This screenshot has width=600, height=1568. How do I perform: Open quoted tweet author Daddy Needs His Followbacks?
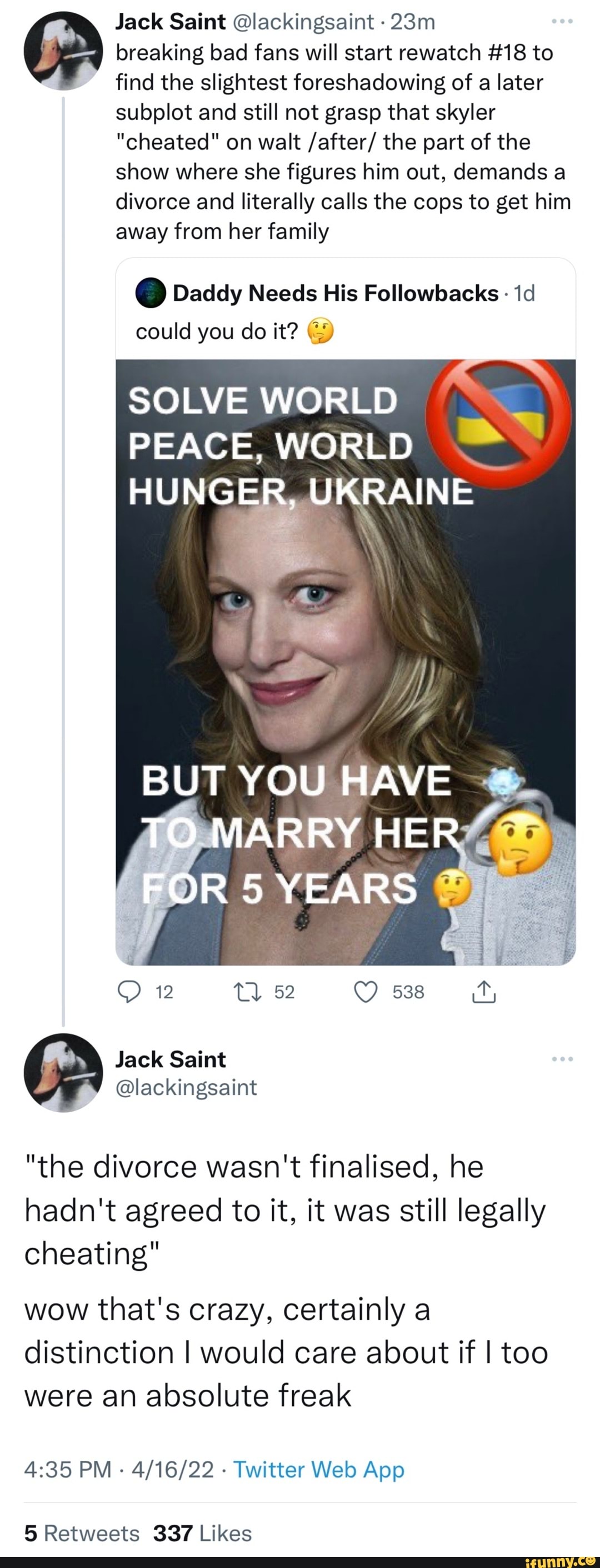pyautogui.click(x=336, y=293)
